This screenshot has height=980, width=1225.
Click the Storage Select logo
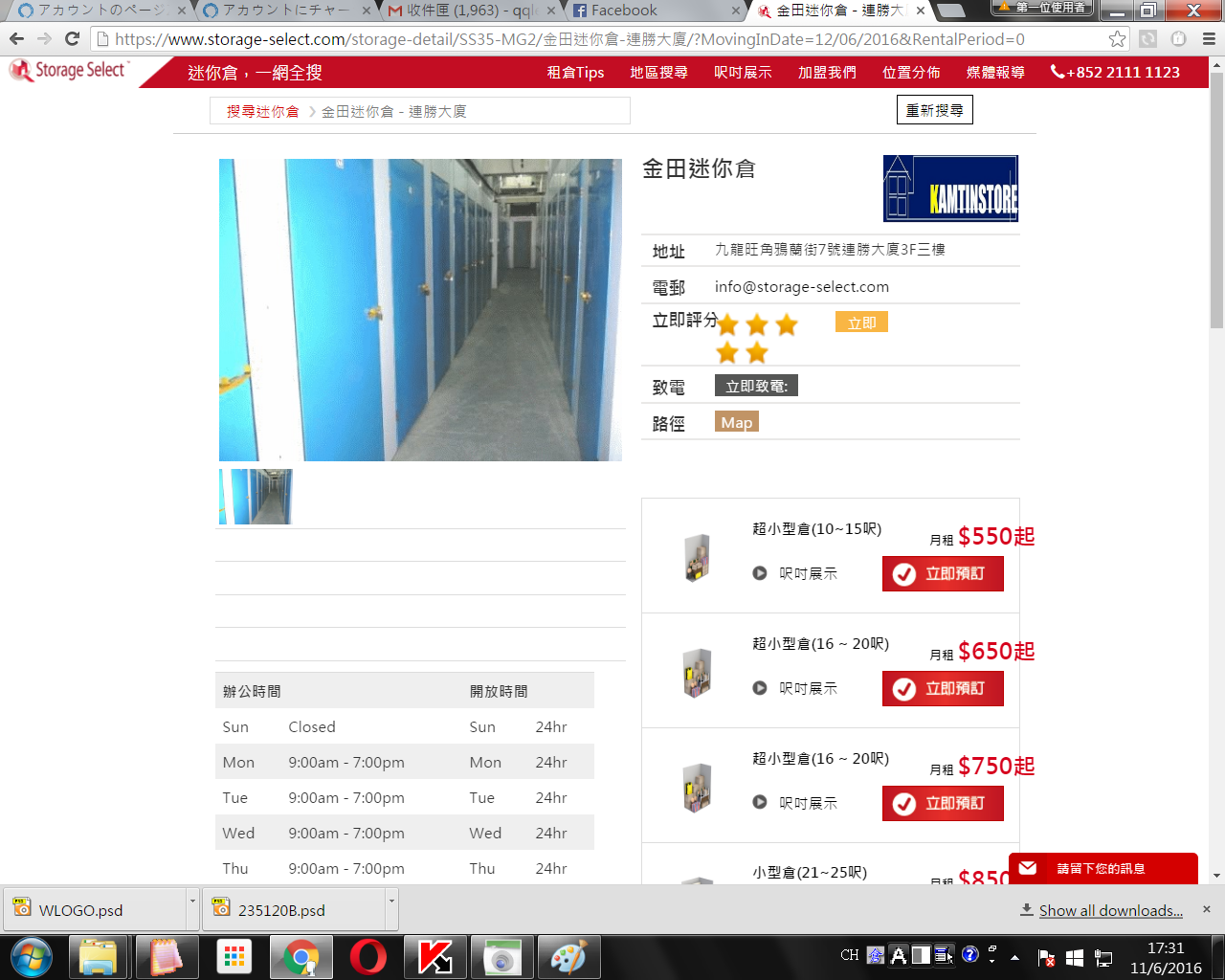[68, 72]
